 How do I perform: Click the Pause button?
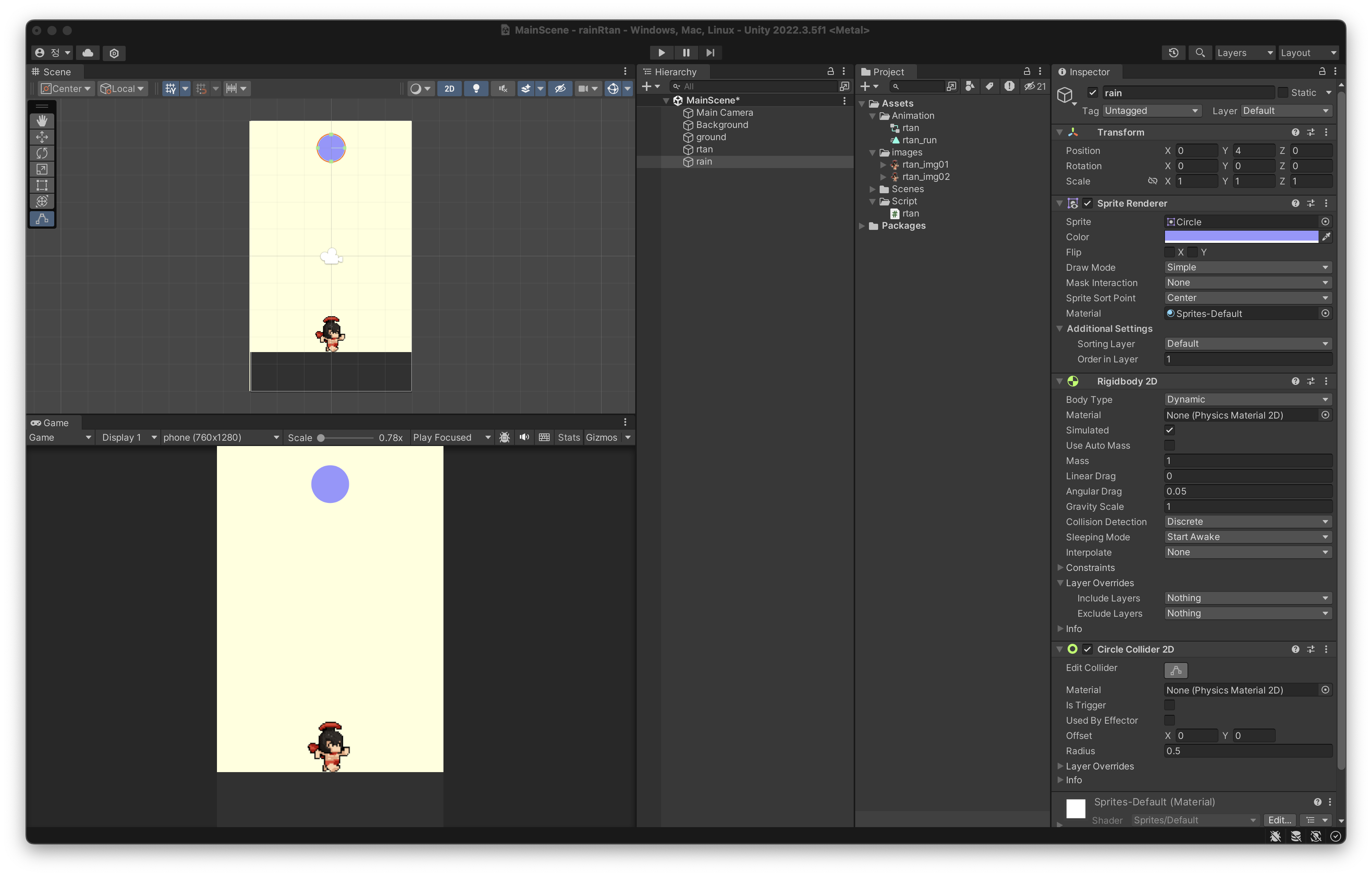point(686,52)
